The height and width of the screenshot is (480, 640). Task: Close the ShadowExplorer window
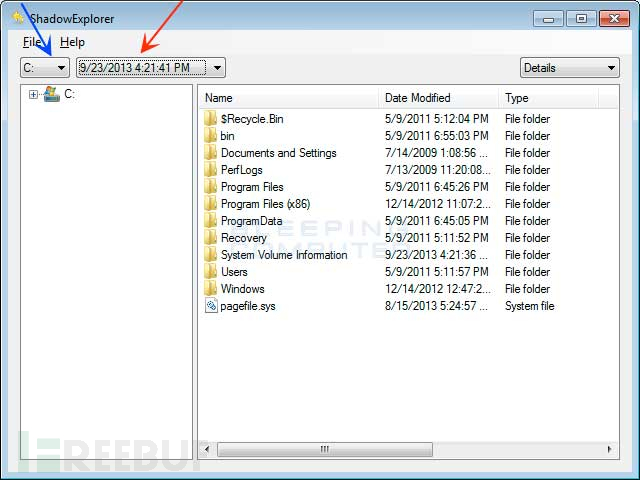(614, 19)
